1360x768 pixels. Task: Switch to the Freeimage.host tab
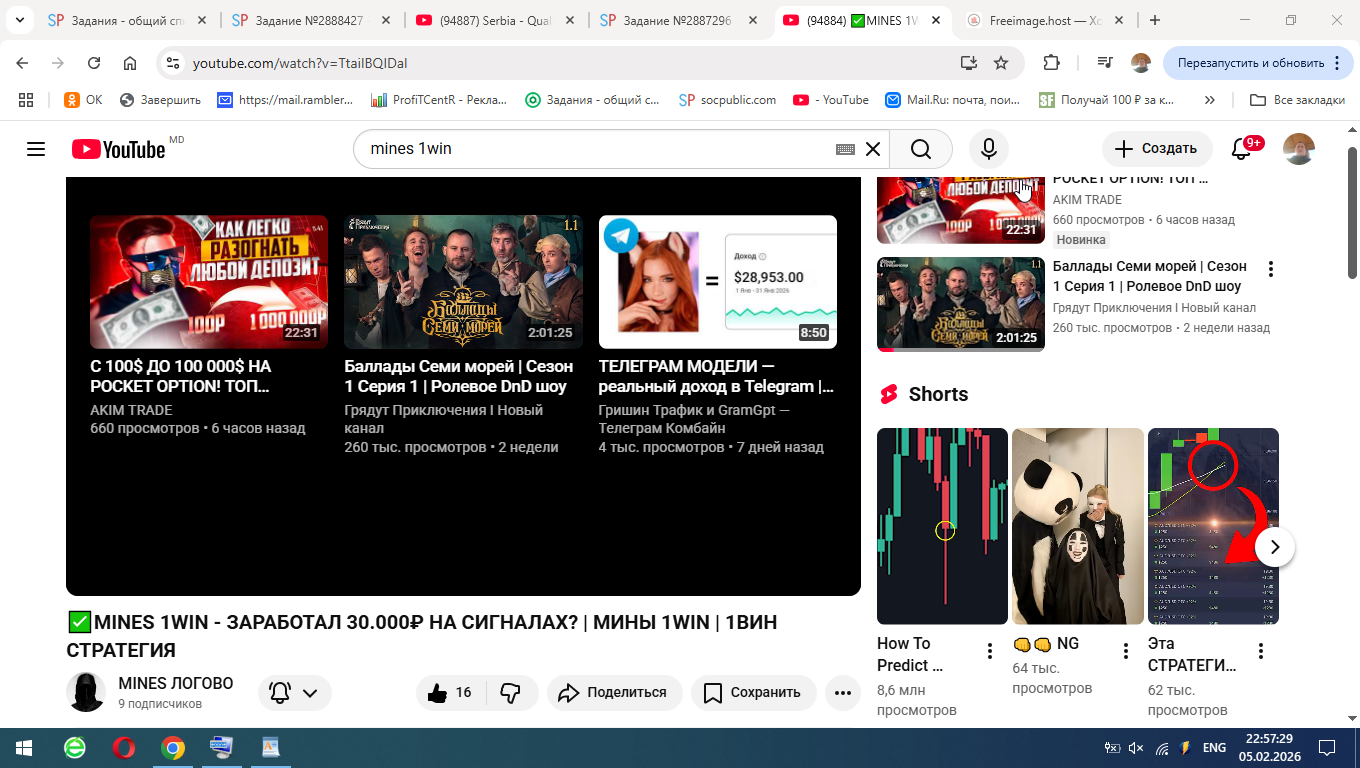click(1046, 20)
